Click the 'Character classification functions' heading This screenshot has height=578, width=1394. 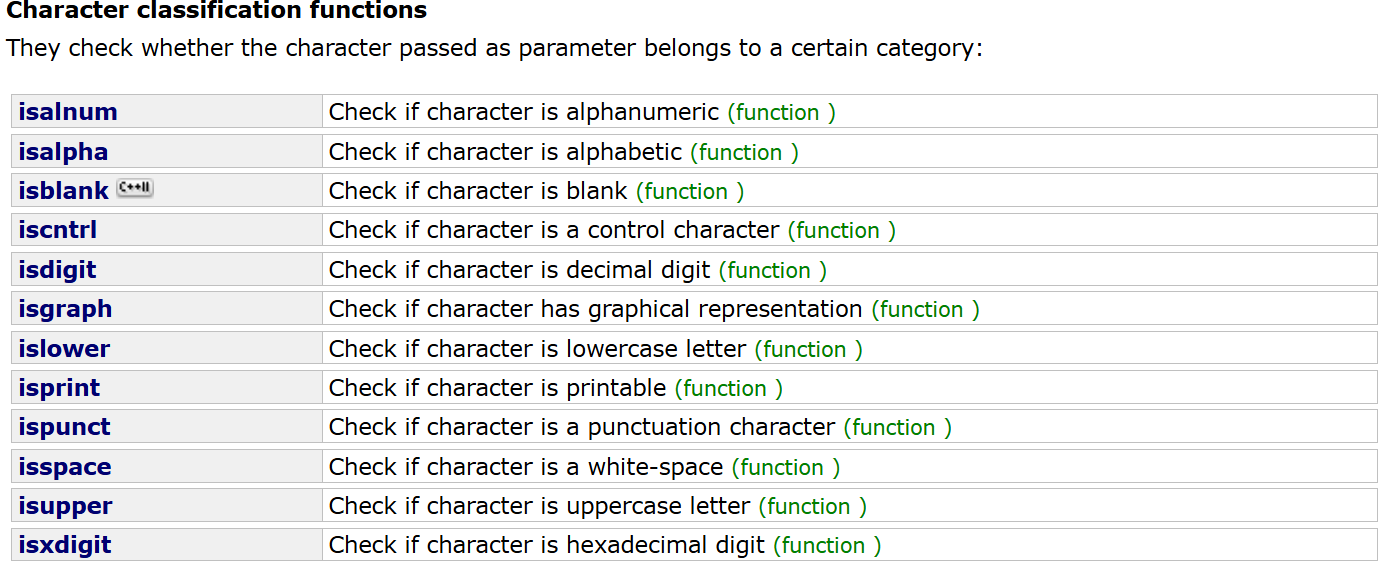tap(217, 11)
